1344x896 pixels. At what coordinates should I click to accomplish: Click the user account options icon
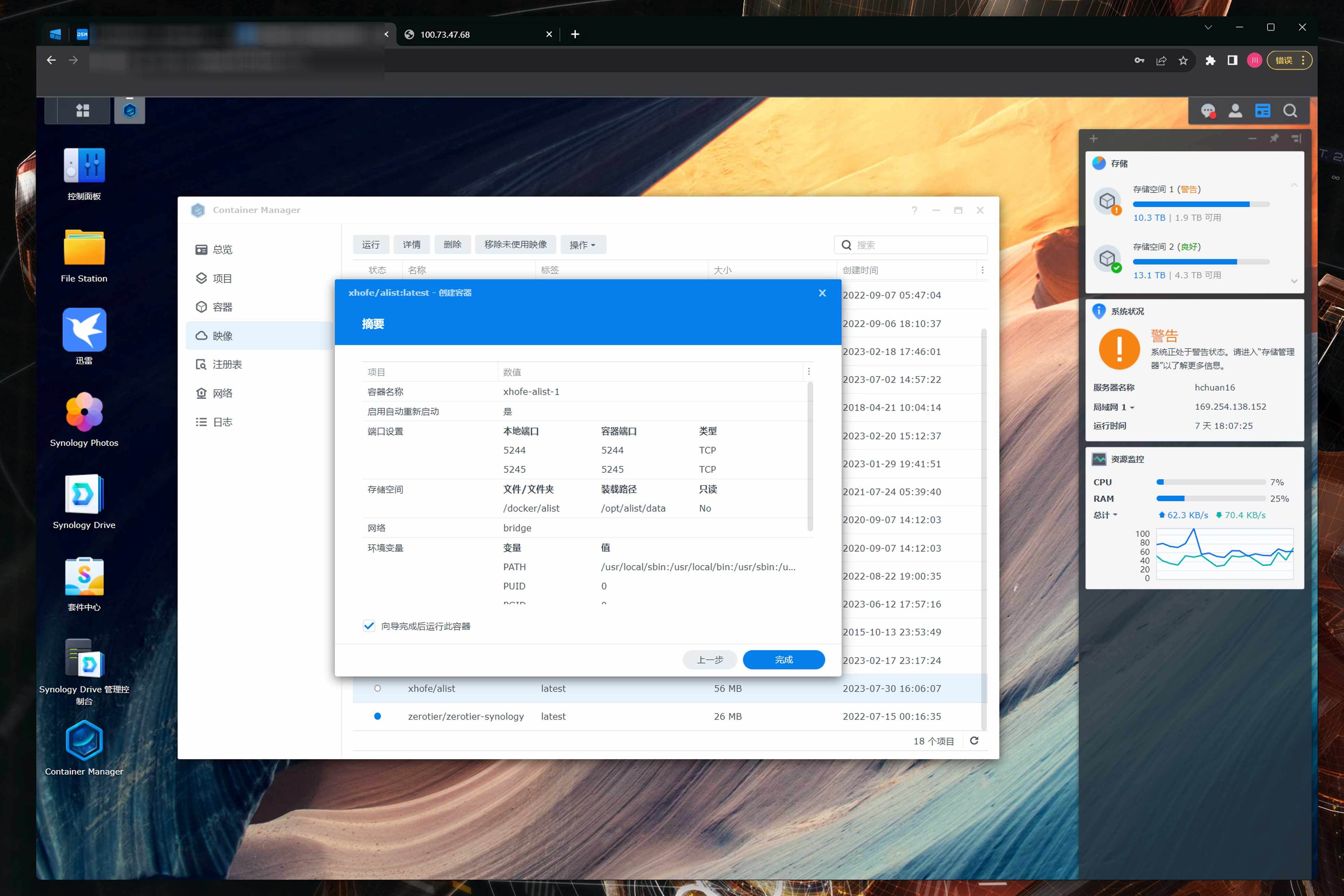(1235, 111)
